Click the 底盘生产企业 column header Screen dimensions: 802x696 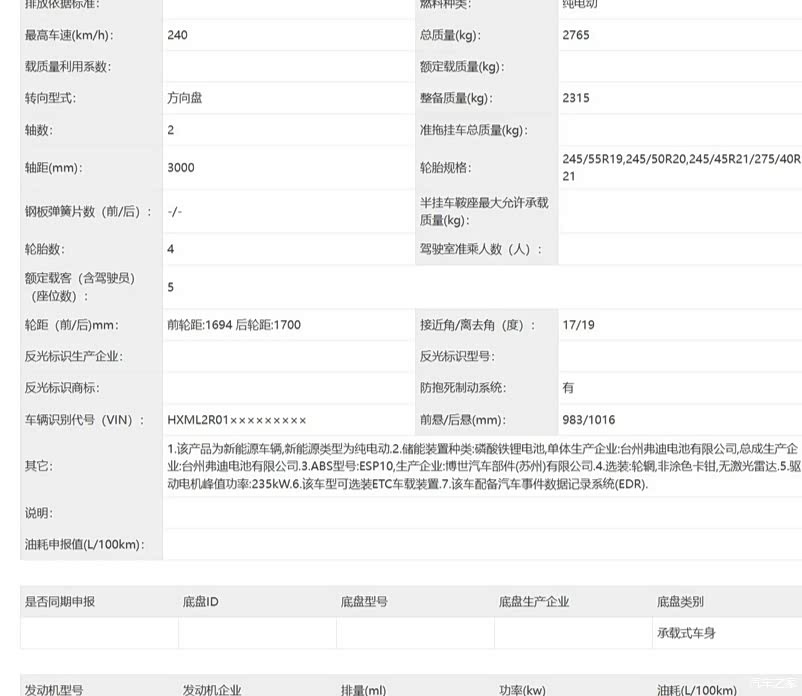[534, 602]
